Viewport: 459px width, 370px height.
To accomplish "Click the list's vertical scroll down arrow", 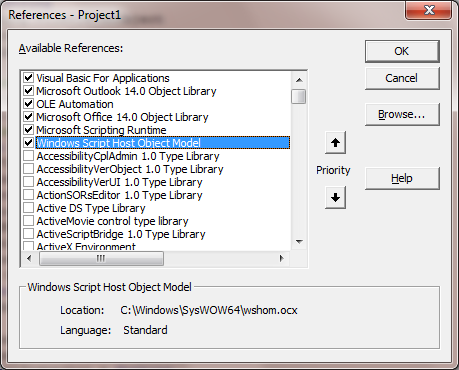I will 299,241.
